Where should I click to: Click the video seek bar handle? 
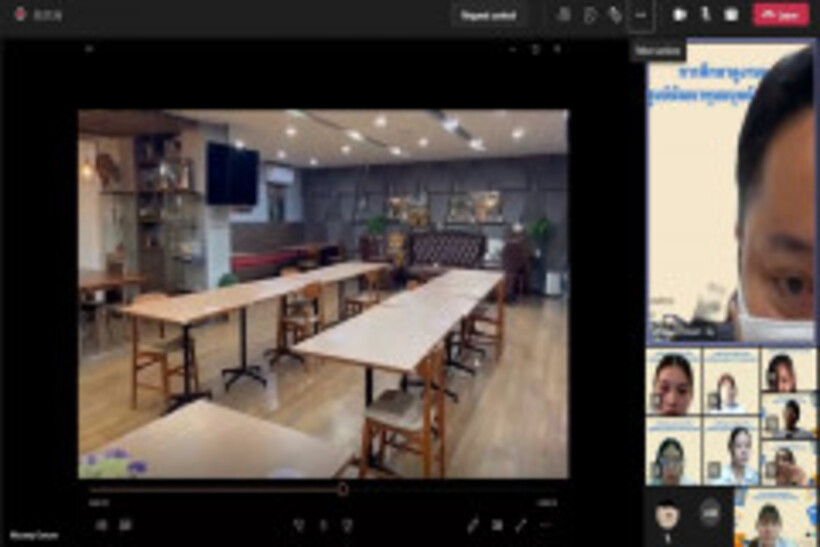point(343,489)
